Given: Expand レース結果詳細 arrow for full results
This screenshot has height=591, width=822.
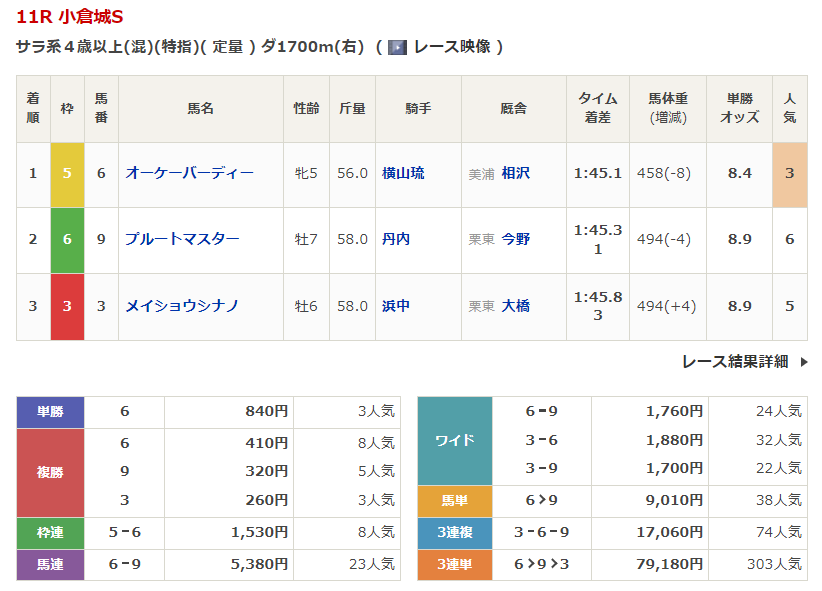Looking at the screenshot, I should (x=803, y=362).
